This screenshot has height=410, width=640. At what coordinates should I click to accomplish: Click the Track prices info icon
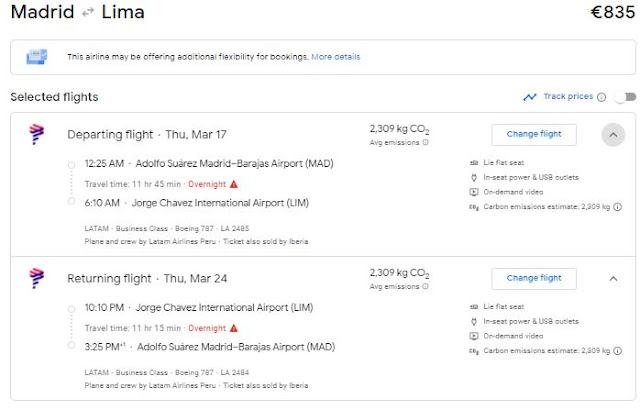click(x=601, y=97)
